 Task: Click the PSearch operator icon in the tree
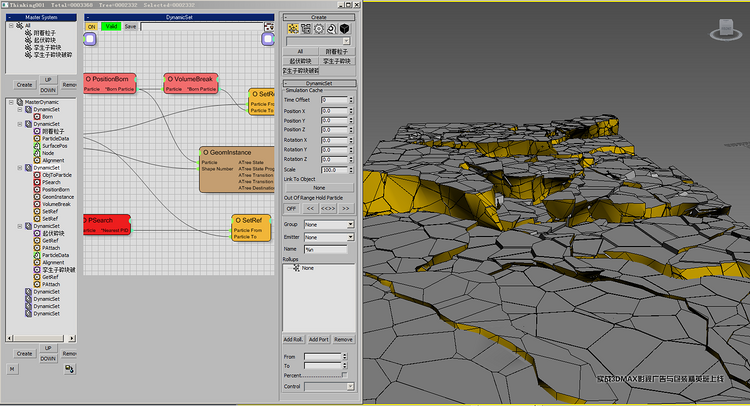click(37, 182)
